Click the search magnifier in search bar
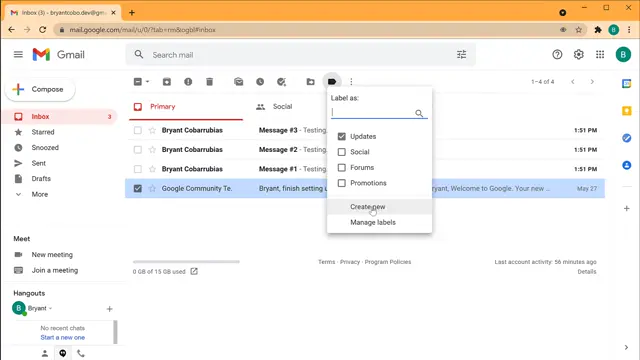The width and height of the screenshot is (640, 360). 139,54
